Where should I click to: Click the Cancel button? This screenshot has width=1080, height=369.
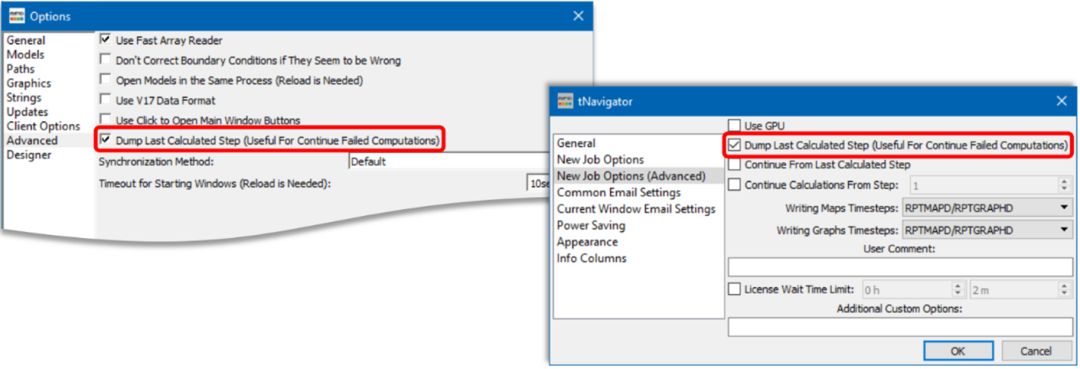1035,350
